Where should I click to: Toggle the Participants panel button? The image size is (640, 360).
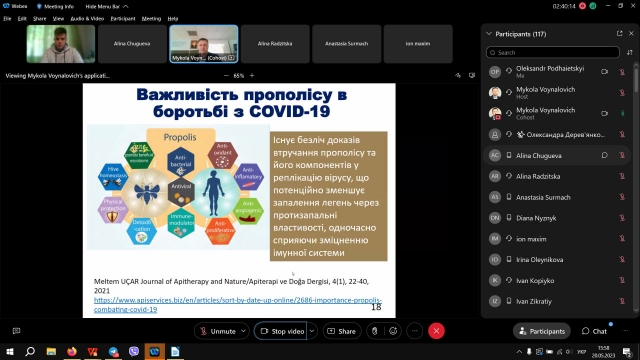click(x=542, y=331)
